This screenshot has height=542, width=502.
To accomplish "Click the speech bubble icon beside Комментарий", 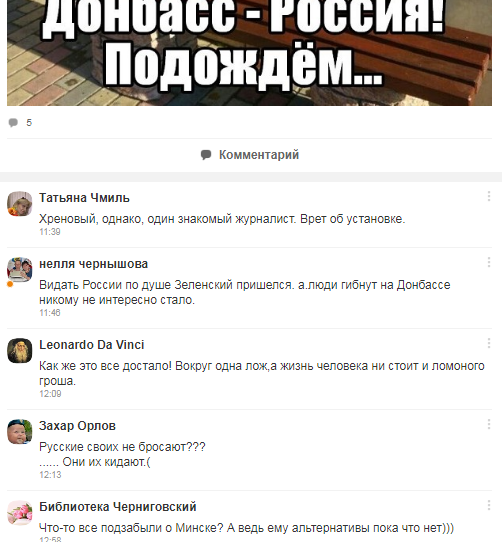I will click(x=206, y=155).
